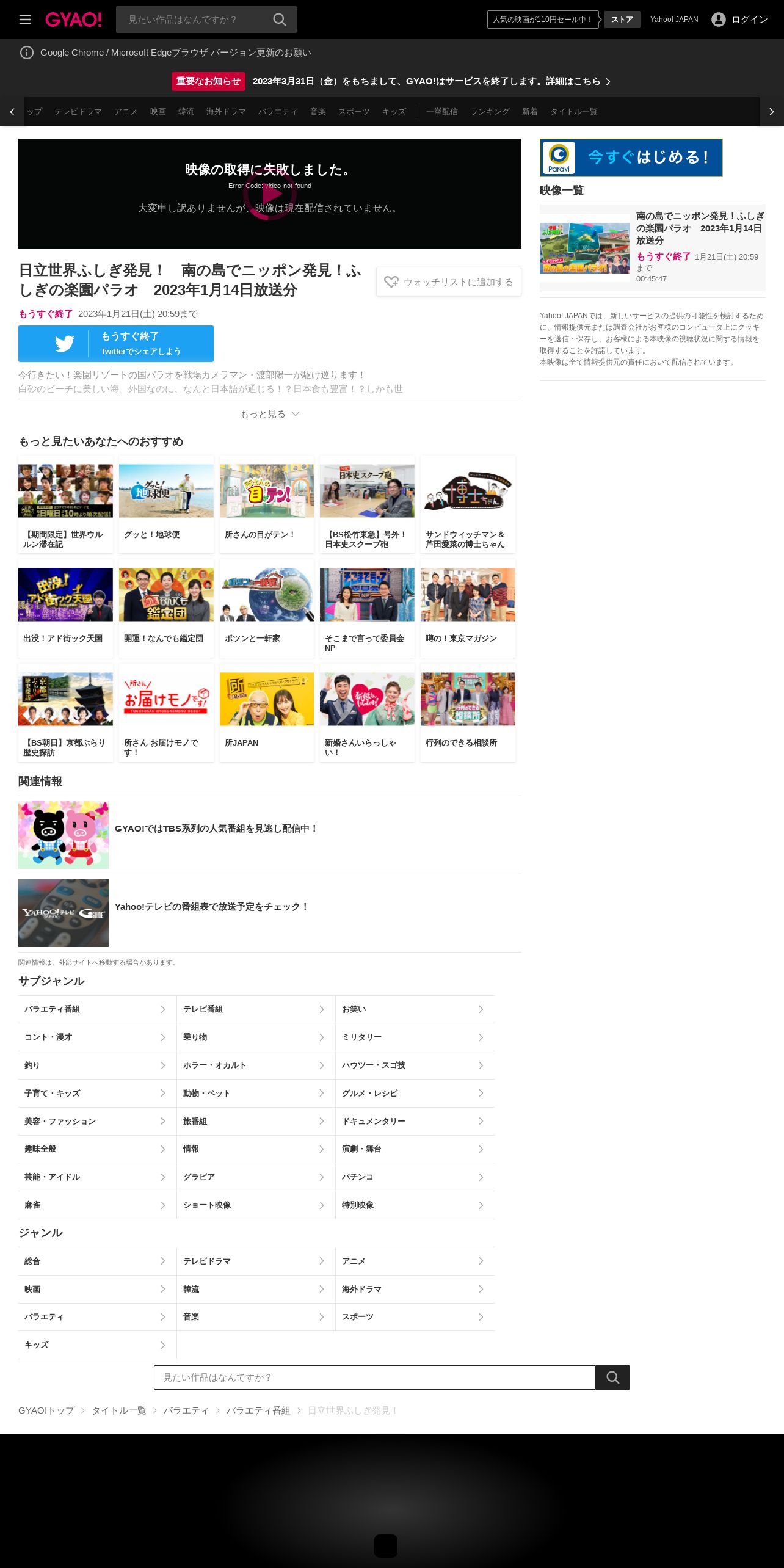The width and height of the screenshot is (784, 1568).
Task: Add to watchlist with ウォッチリストに追加する
Action: pyautogui.click(x=449, y=282)
